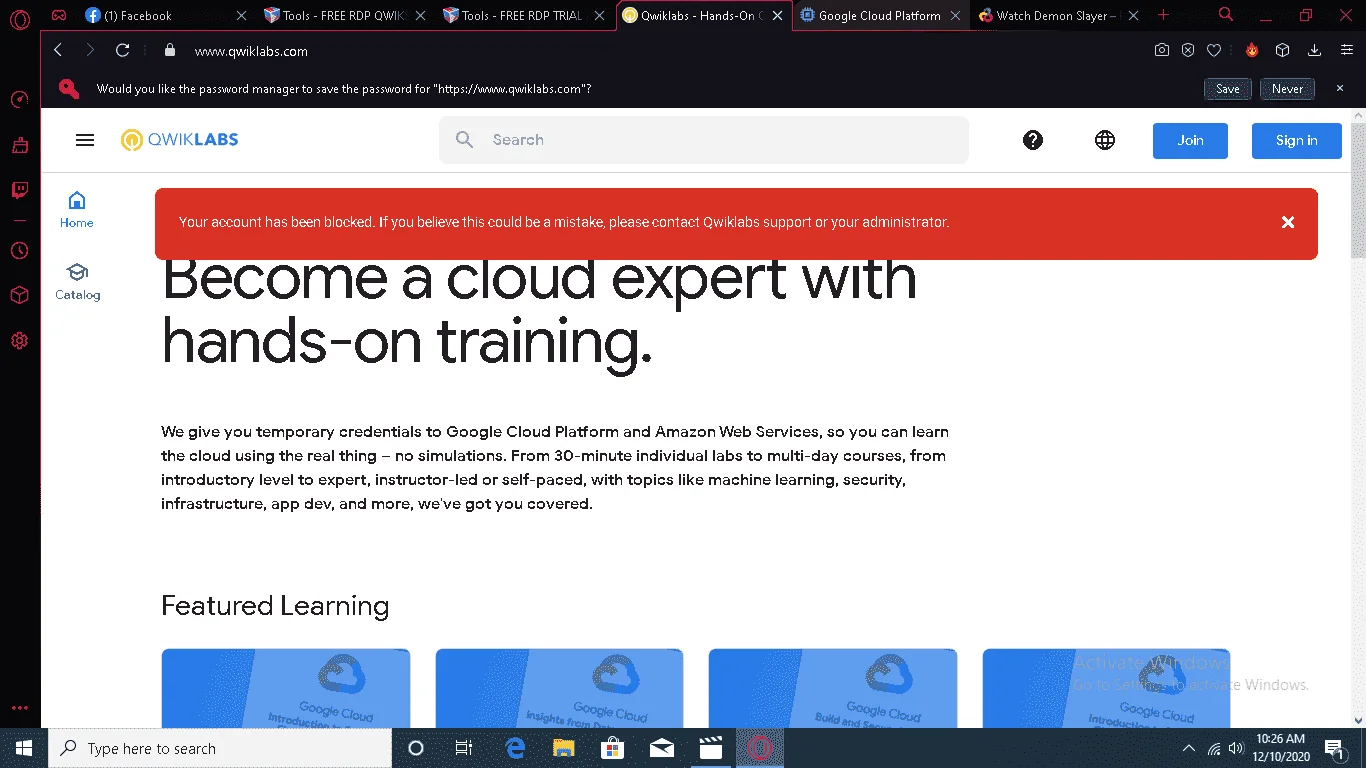Image resolution: width=1366 pixels, height=768 pixels.
Task: Open volume control in system tray
Action: 1236,748
